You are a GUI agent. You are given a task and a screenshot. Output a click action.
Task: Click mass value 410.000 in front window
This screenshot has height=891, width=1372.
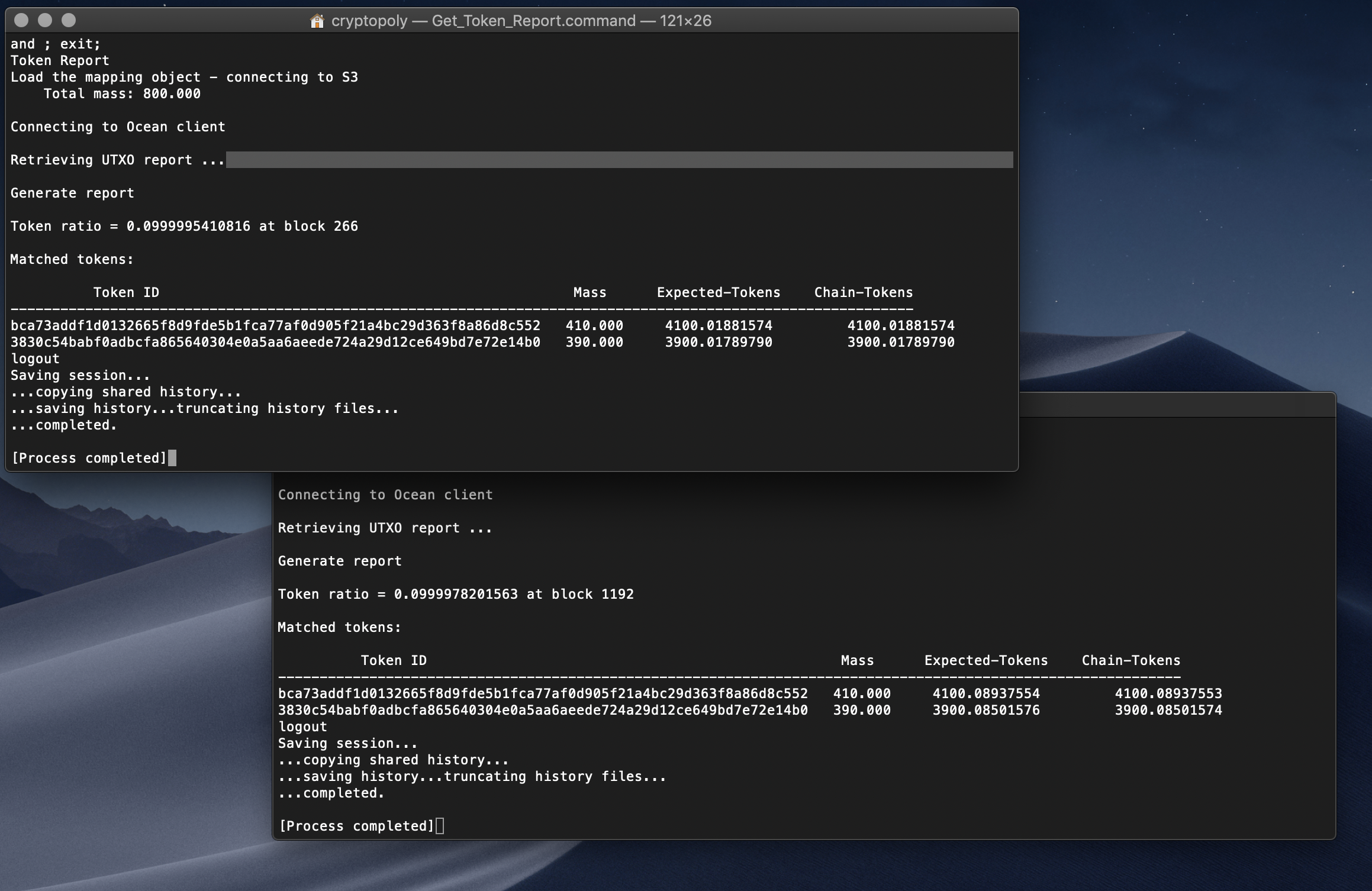[594, 325]
